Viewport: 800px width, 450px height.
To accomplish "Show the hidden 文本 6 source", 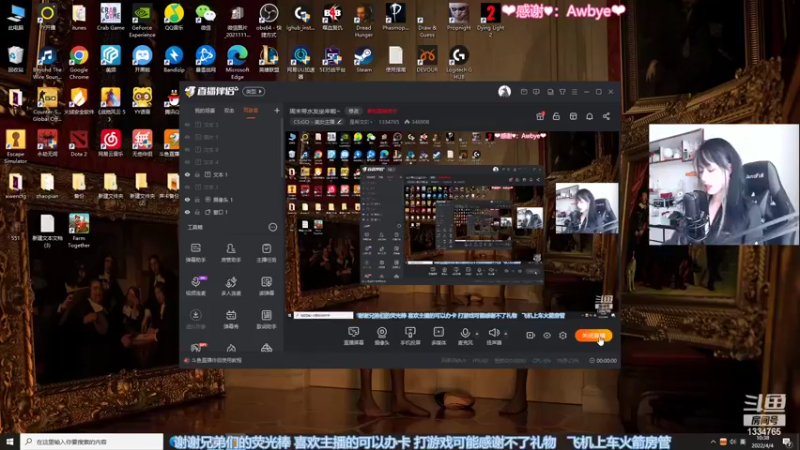I will tap(187, 149).
